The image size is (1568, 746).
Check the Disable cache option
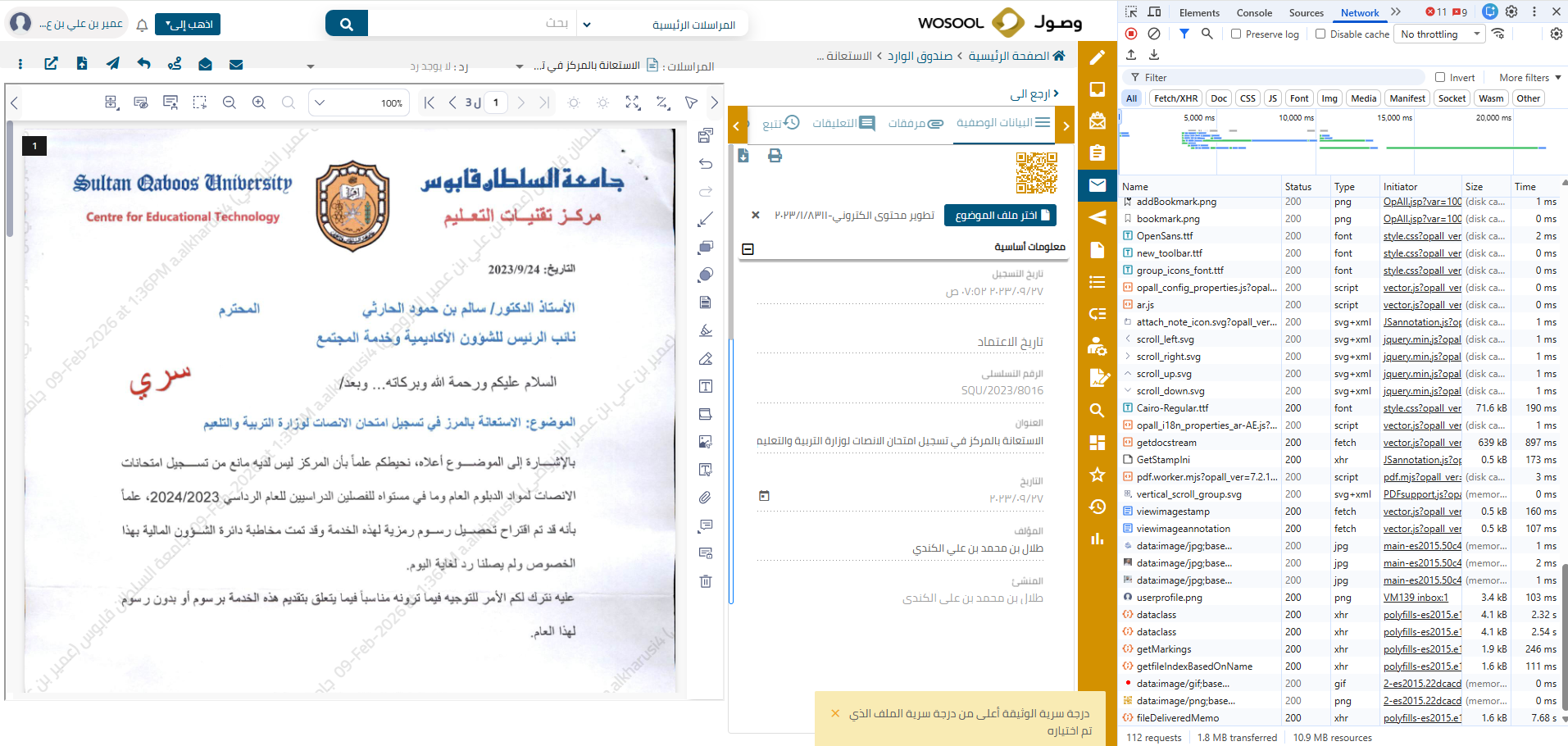(x=1320, y=34)
